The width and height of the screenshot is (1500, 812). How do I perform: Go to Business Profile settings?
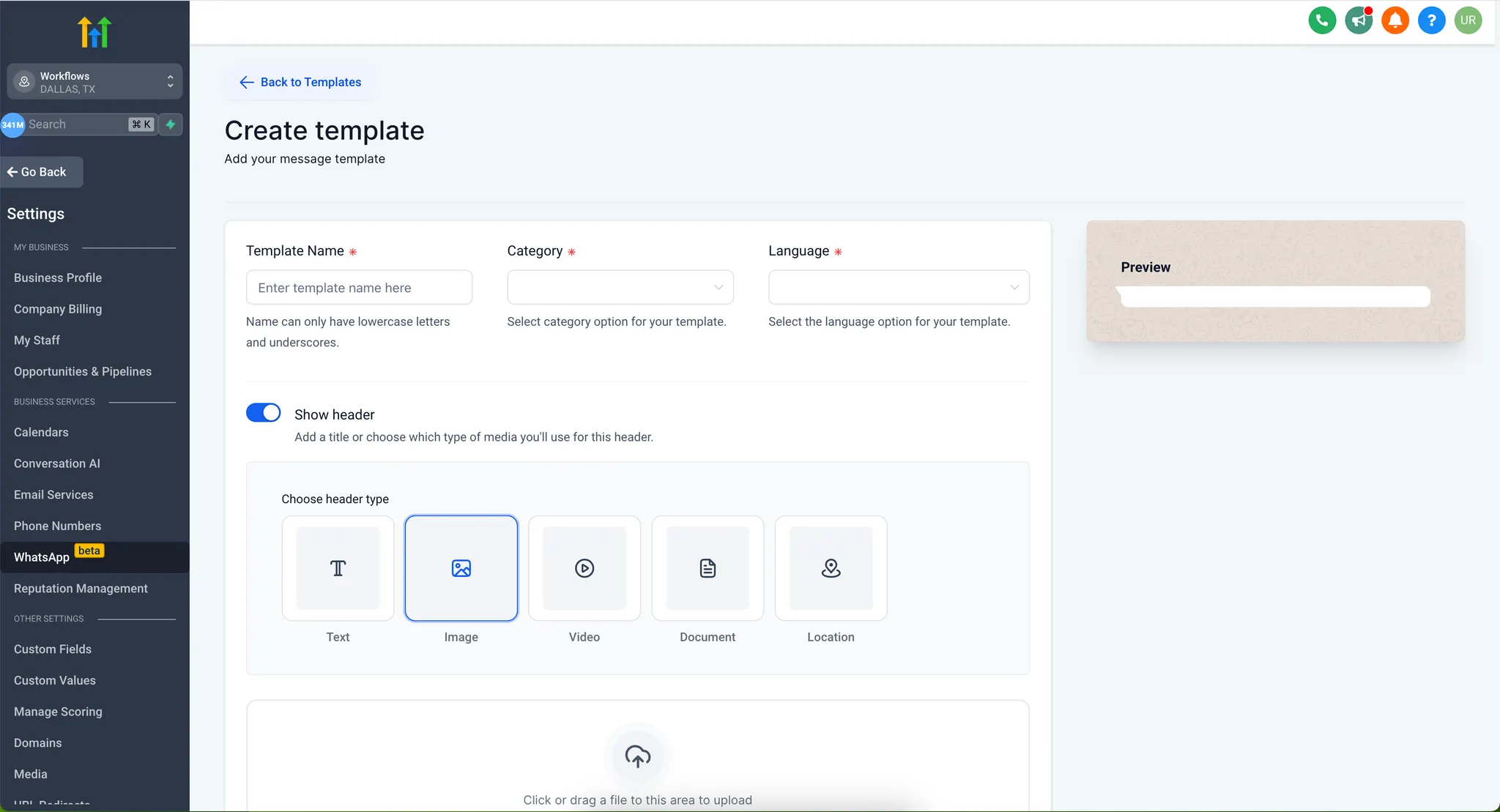pyautogui.click(x=58, y=278)
